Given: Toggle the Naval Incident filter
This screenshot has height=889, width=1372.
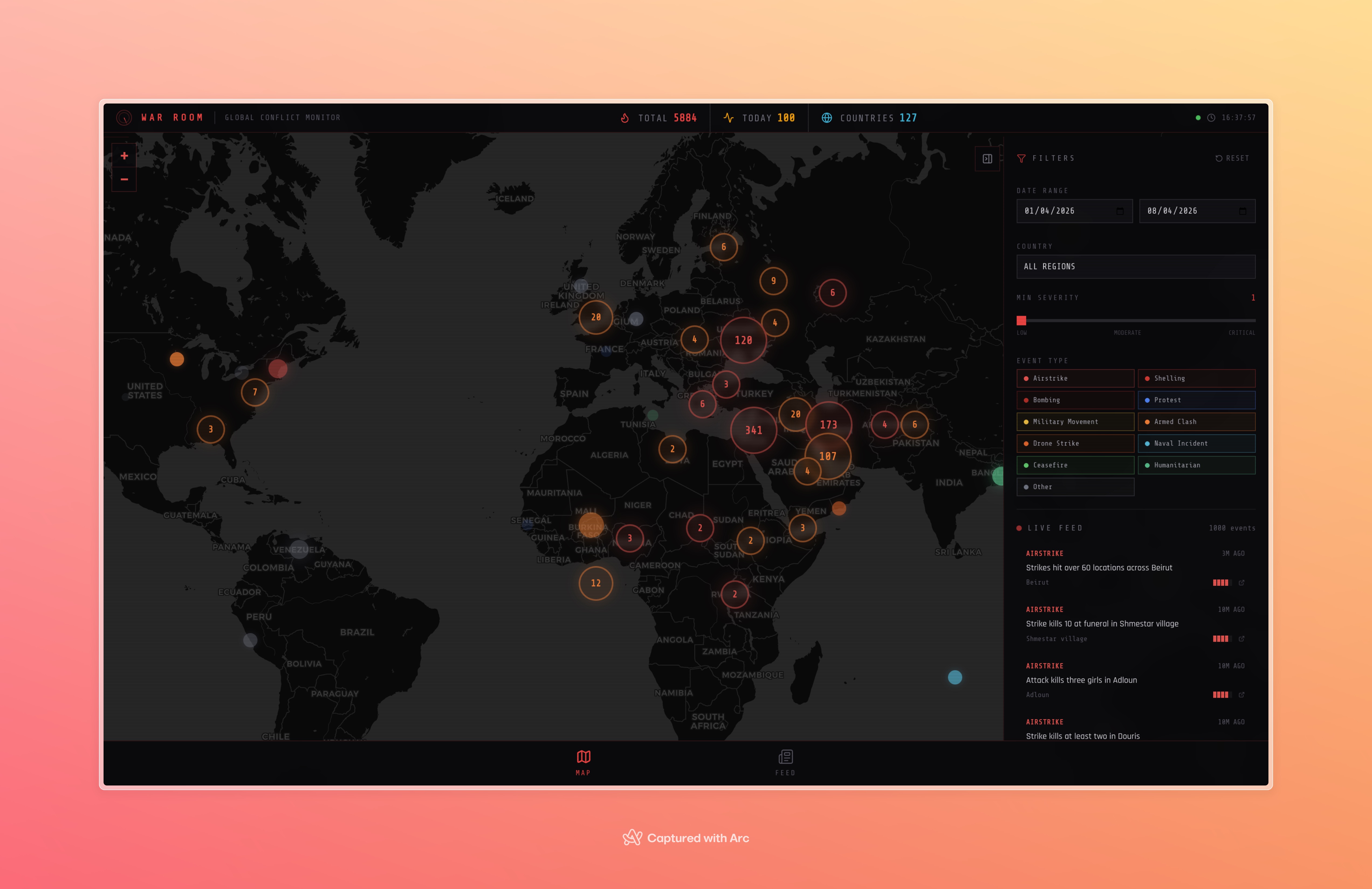Looking at the screenshot, I should (x=1196, y=443).
